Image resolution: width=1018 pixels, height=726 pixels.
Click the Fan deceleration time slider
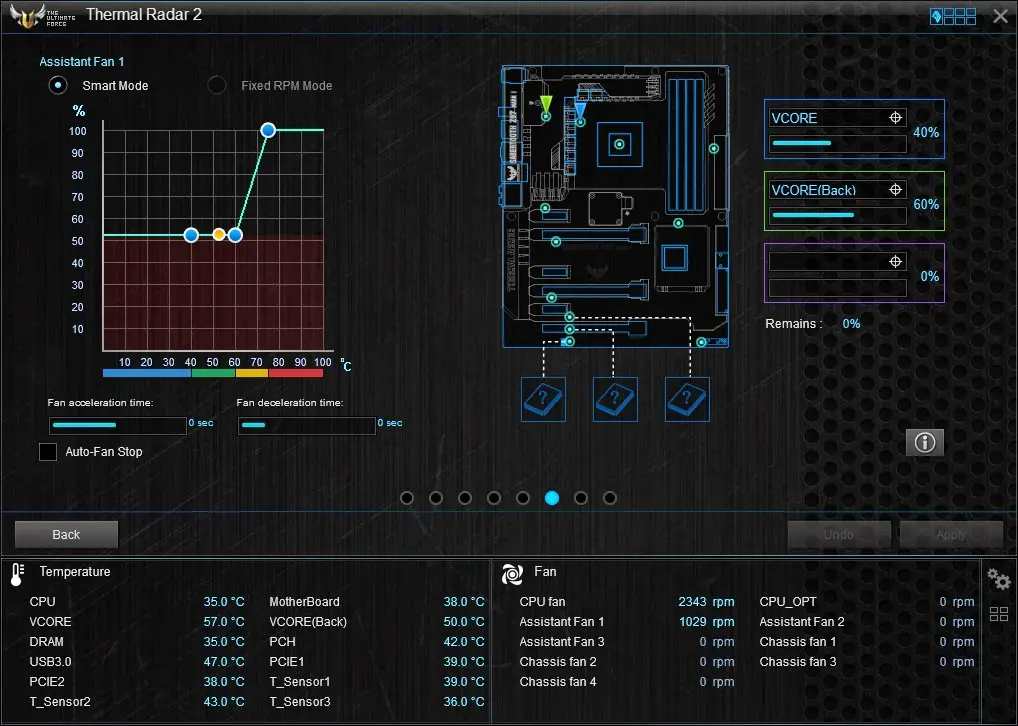pos(306,425)
